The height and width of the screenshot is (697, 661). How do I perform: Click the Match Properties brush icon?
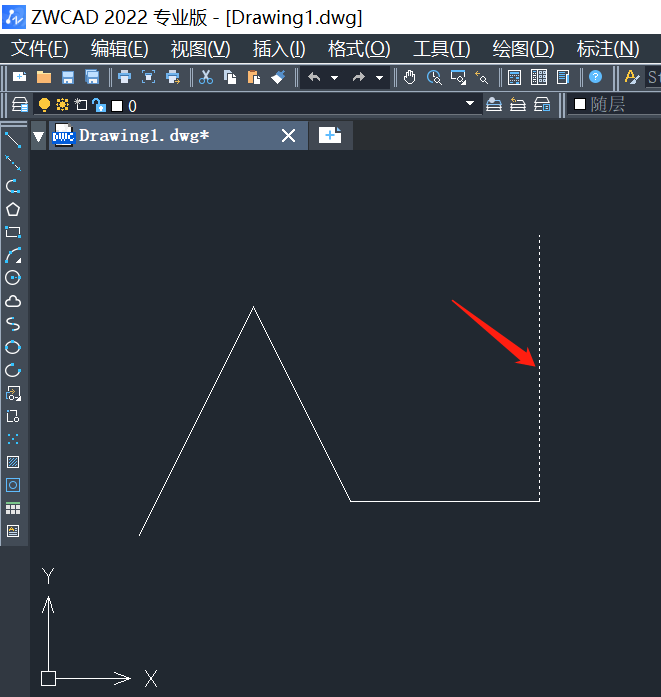tap(278, 77)
